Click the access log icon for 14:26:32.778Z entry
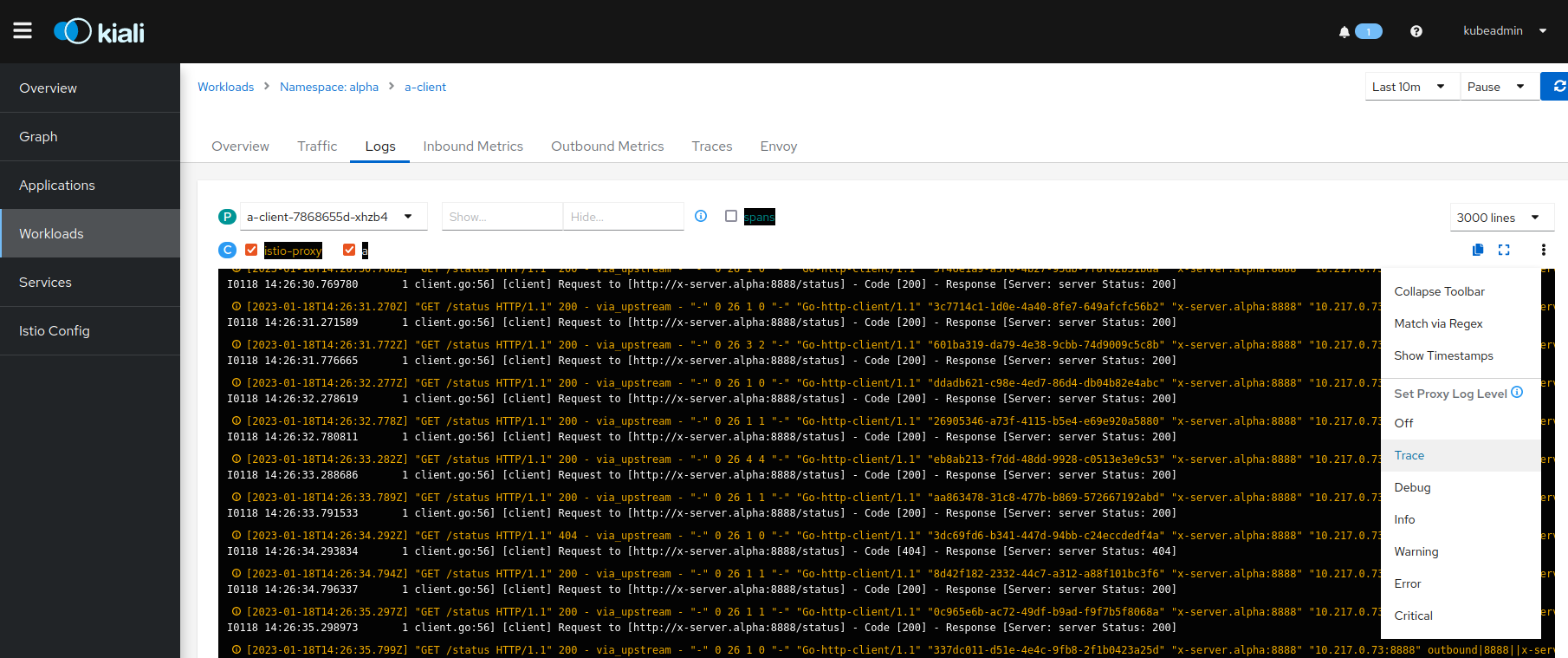This screenshot has width=1568, height=658. click(236, 420)
